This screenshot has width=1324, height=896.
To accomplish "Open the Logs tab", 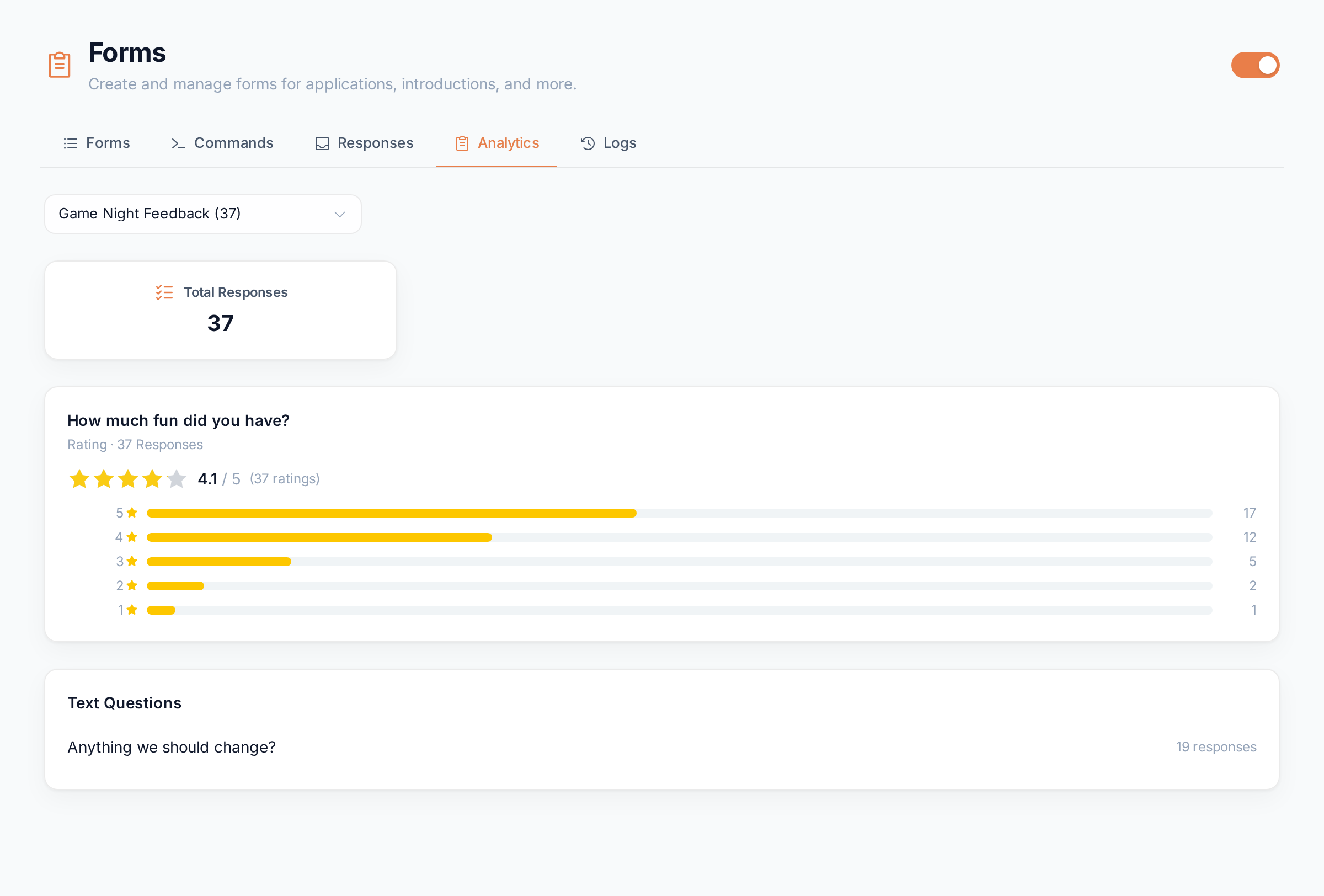I will point(608,143).
